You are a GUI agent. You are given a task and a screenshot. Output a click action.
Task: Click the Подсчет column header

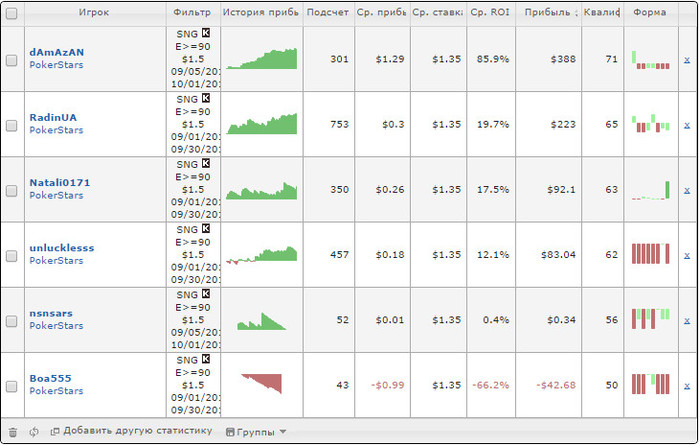(x=328, y=13)
